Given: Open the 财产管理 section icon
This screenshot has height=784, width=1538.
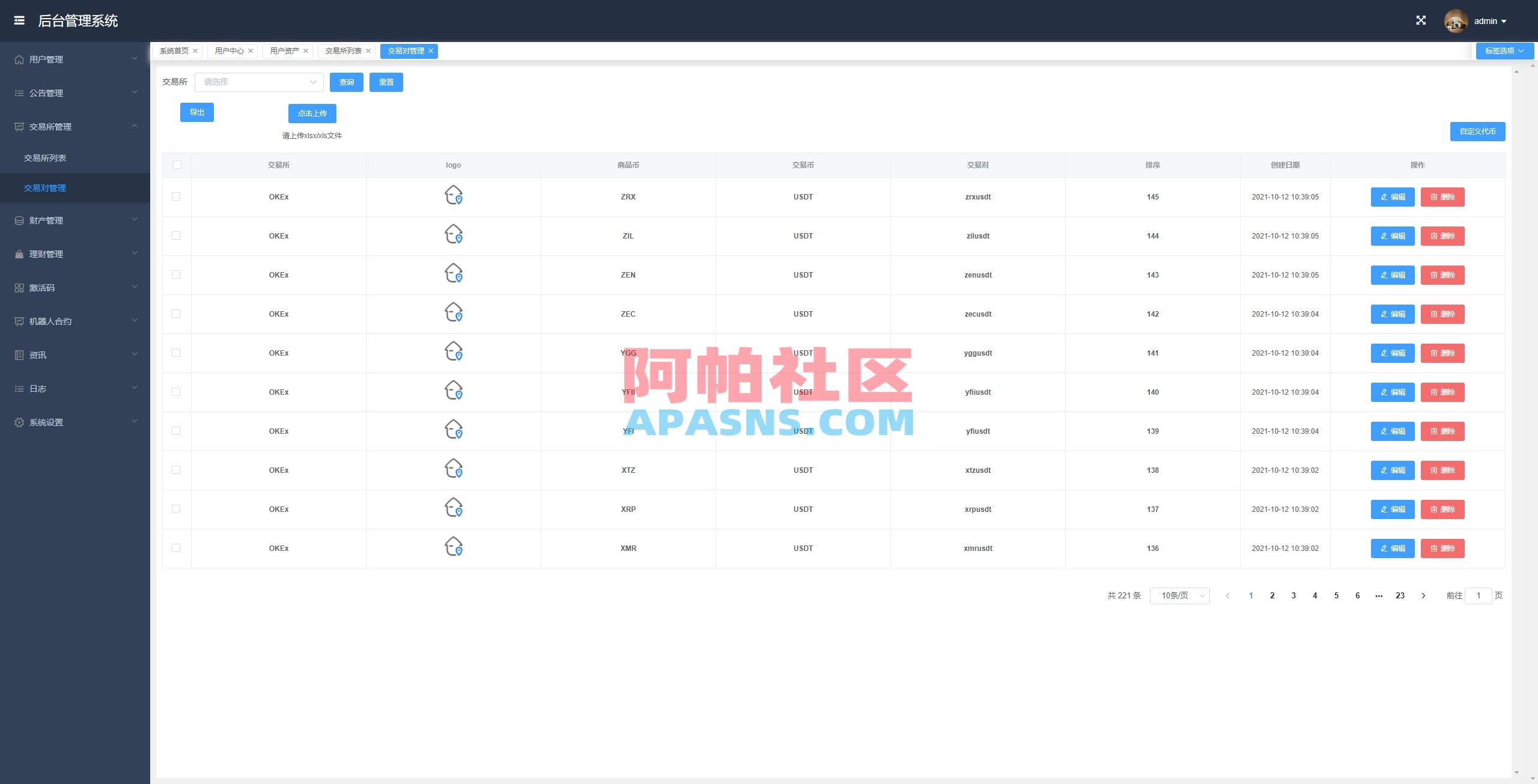Looking at the screenshot, I should click(x=18, y=220).
